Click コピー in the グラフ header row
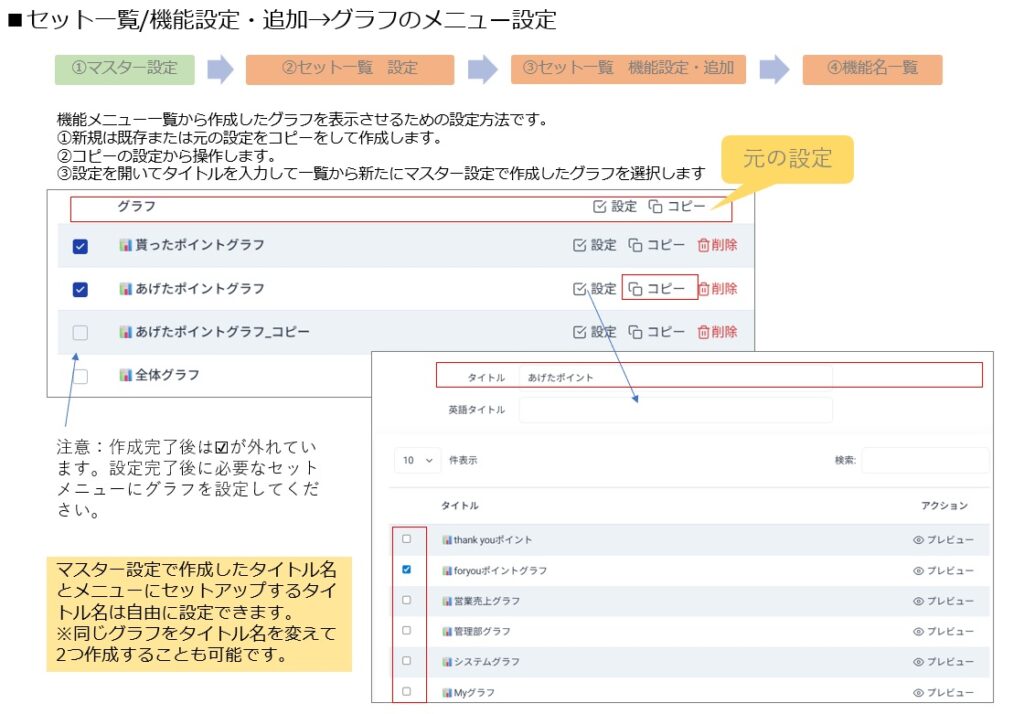The height and width of the screenshot is (714, 1024). [x=676, y=207]
